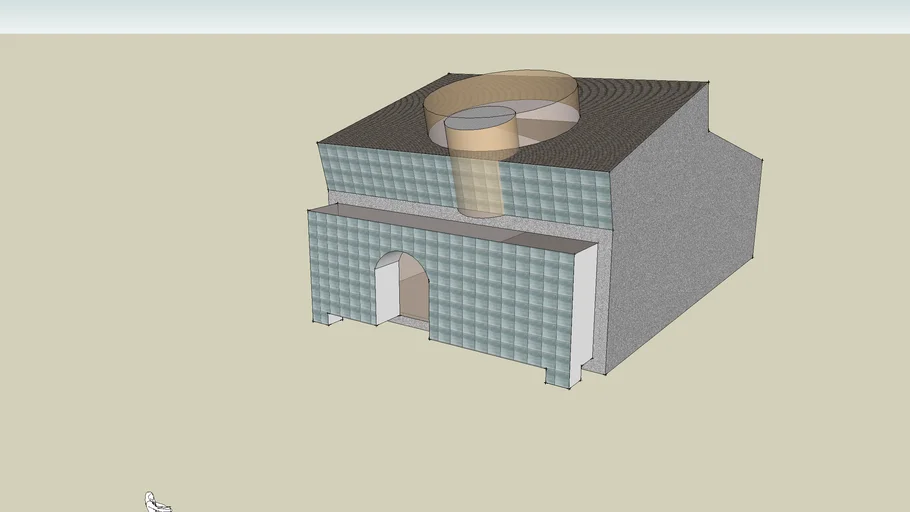
Task: Select the small inner cylinder top
Action: click(479, 116)
